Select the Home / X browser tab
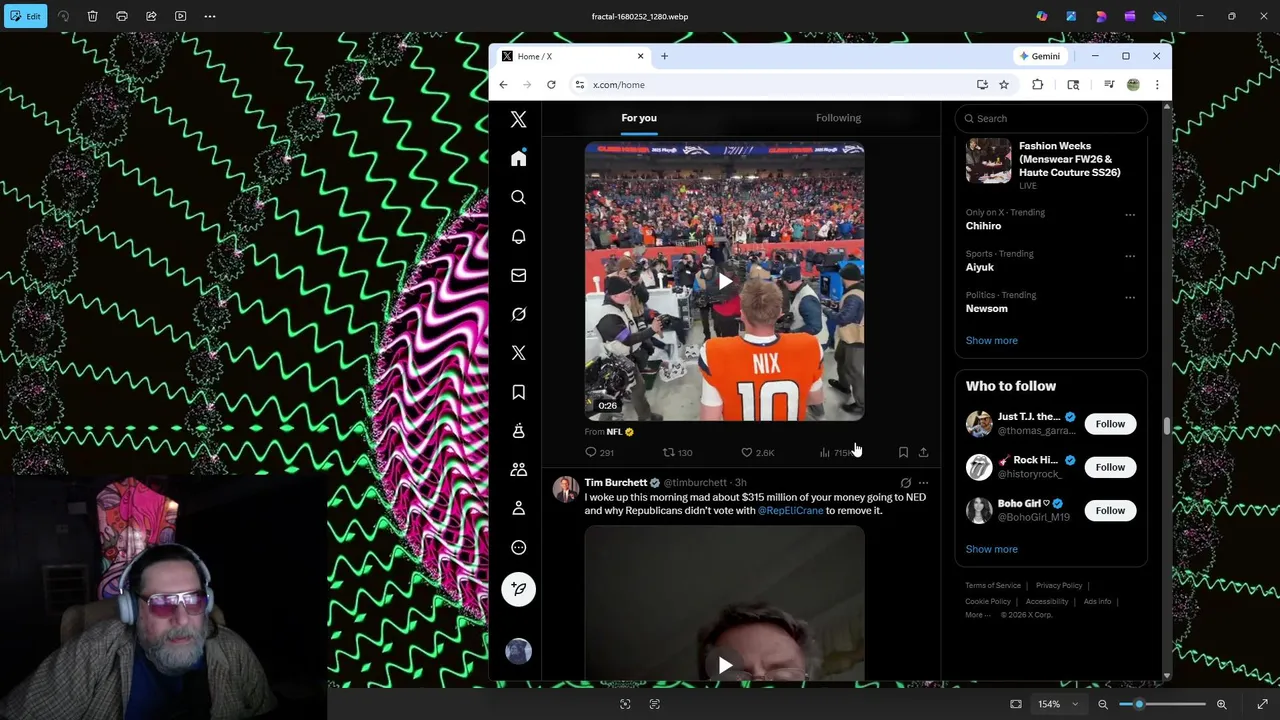The height and width of the screenshot is (720, 1280). [571, 56]
